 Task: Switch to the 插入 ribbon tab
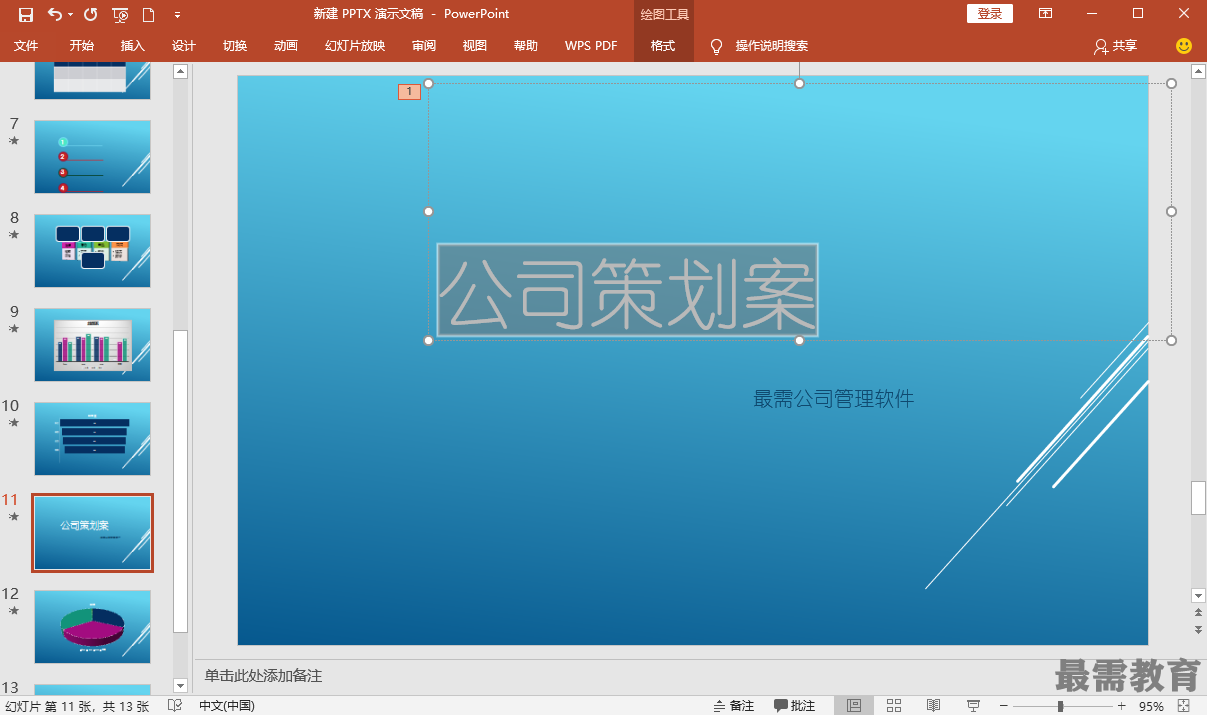(133, 46)
